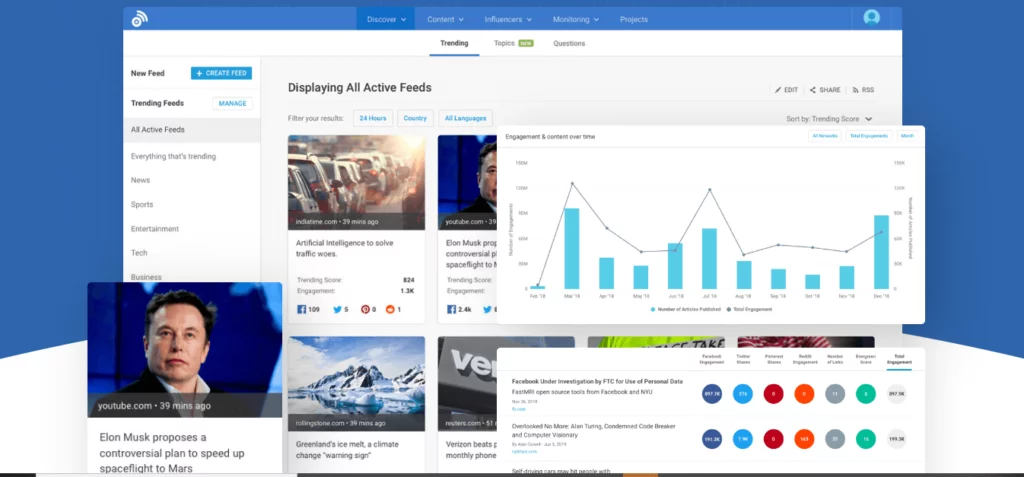This screenshot has height=477, width=1024.
Task: Open the 24 Hours filter
Action: (373, 118)
